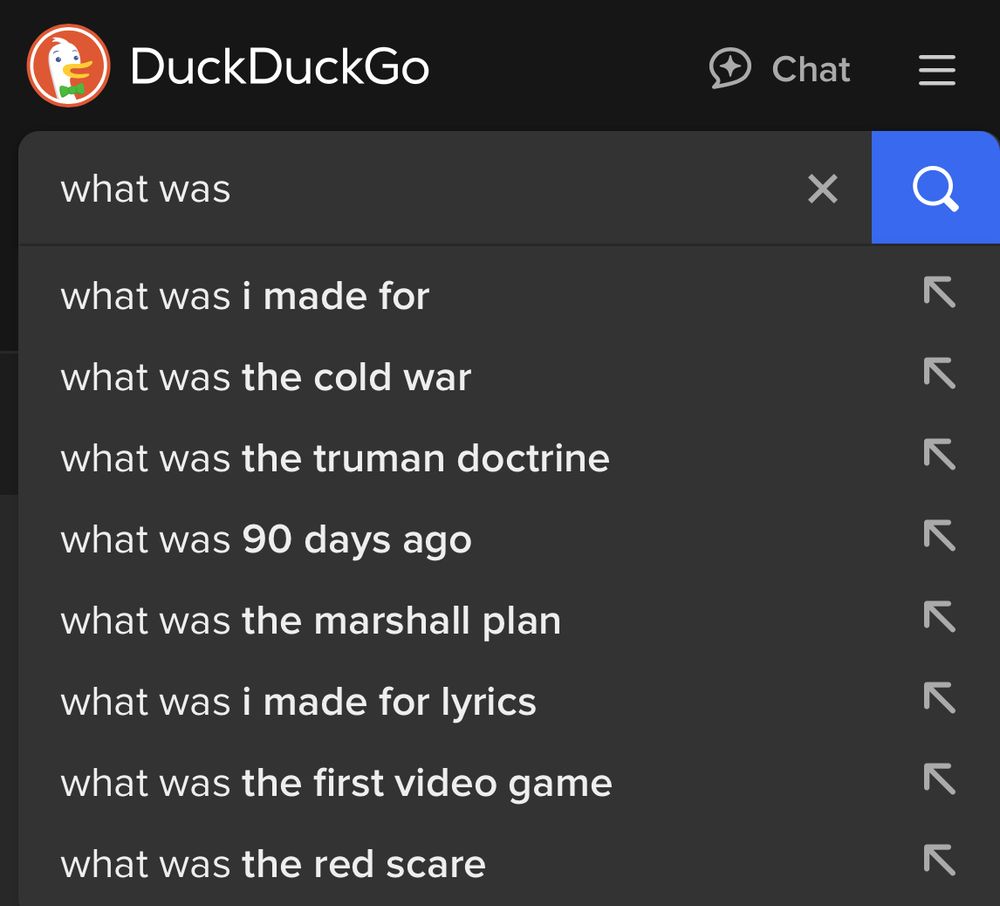Fill search with 'i made for lyrics' arrow

click(x=939, y=698)
